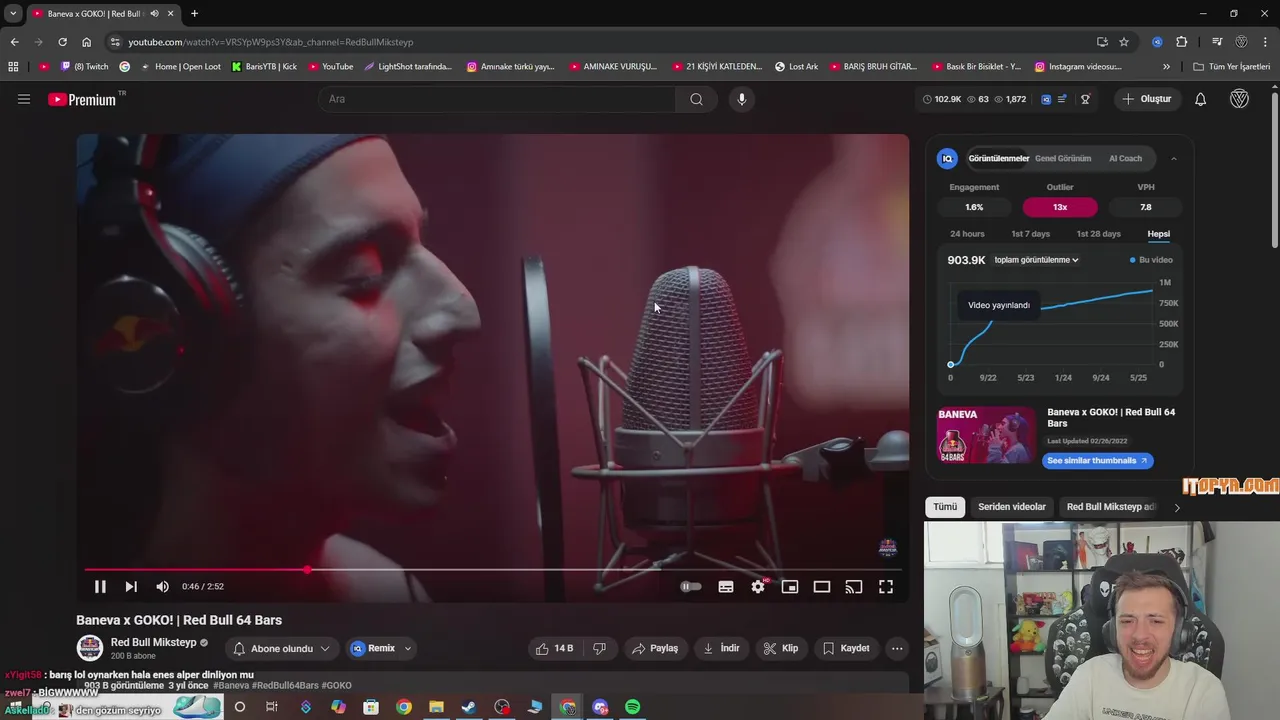
Task: Open Red Bull Miksteyp channel name link
Action: pyautogui.click(x=153, y=643)
